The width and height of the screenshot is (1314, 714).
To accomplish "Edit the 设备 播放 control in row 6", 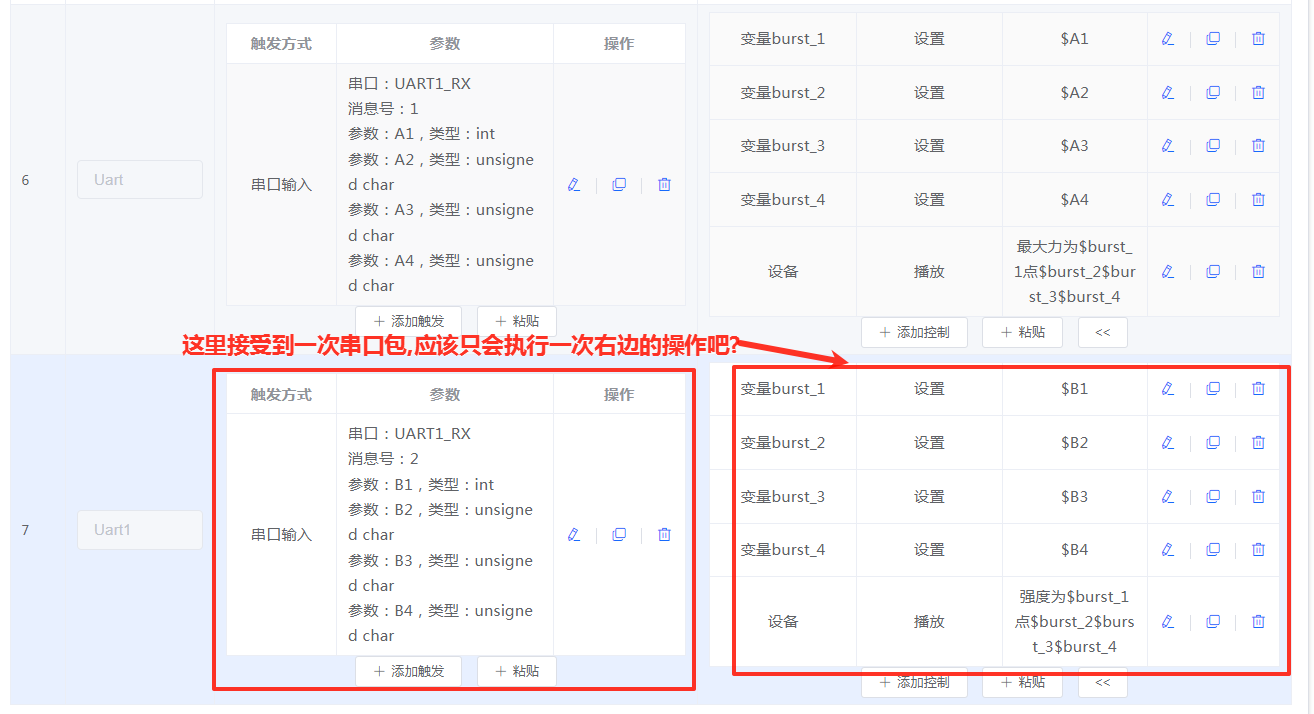I will tap(1168, 271).
